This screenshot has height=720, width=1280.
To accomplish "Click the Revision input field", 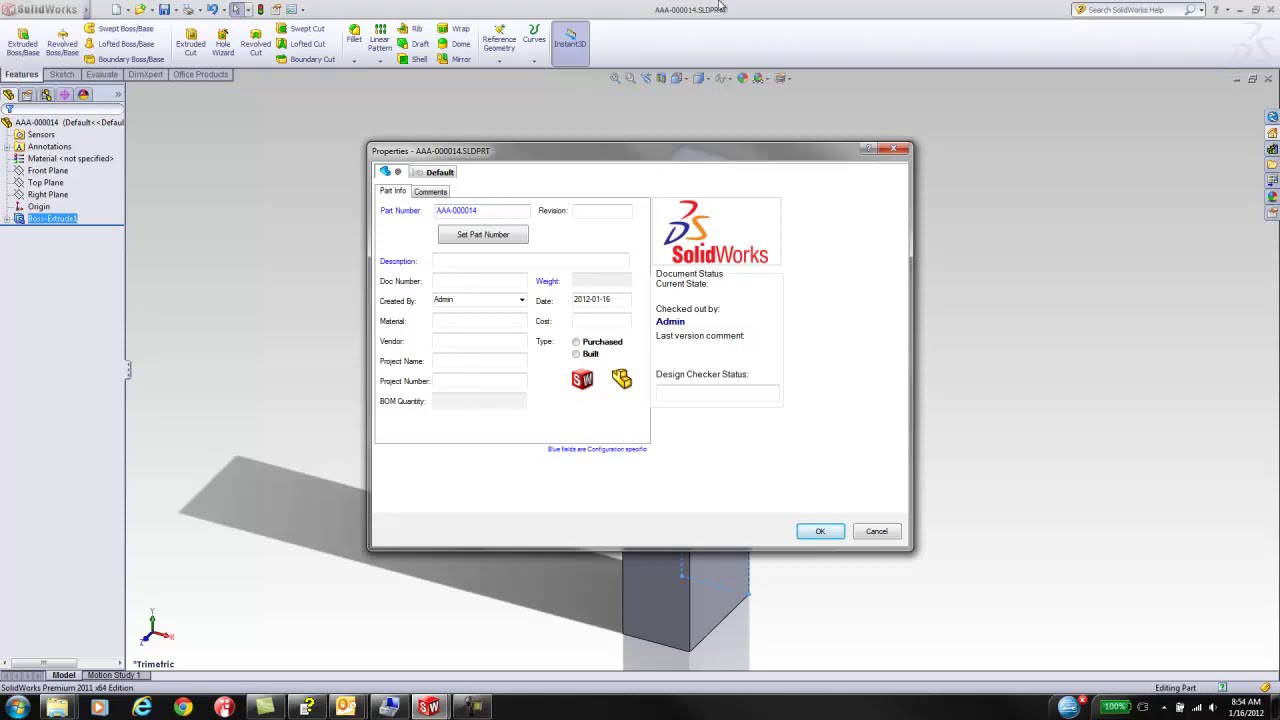I will pos(601,211).
